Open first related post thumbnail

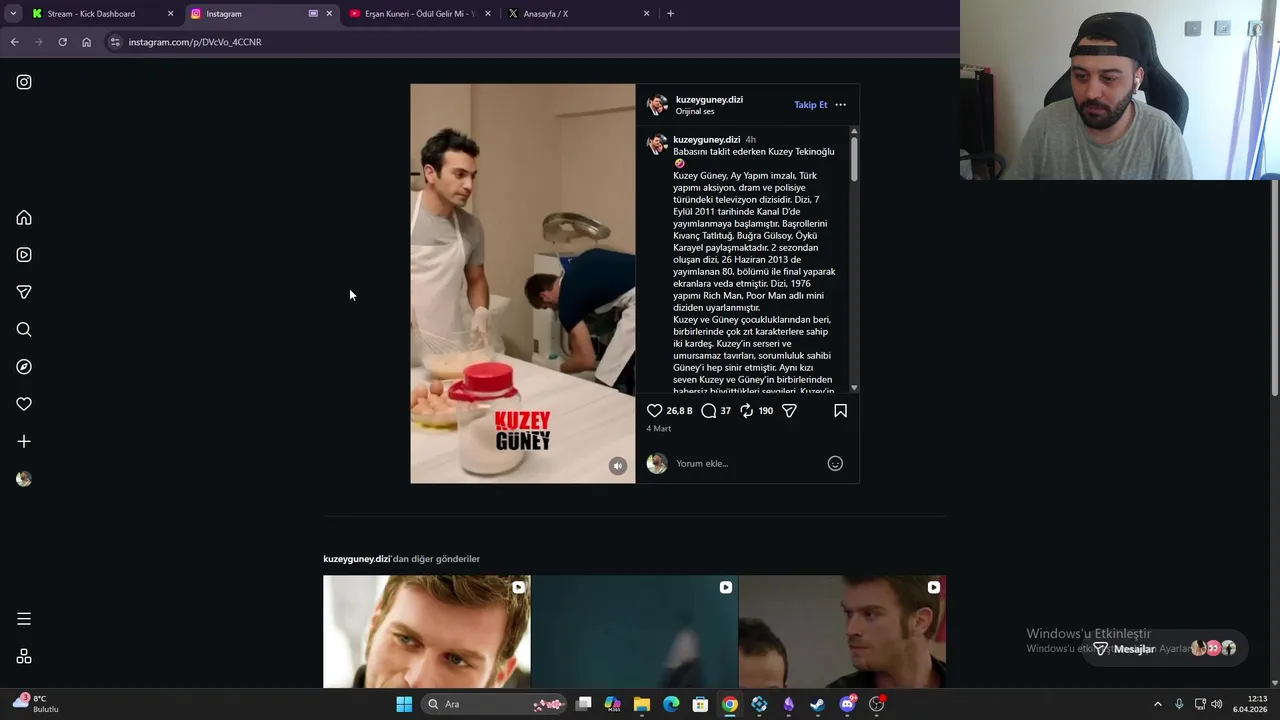(427, 632)
